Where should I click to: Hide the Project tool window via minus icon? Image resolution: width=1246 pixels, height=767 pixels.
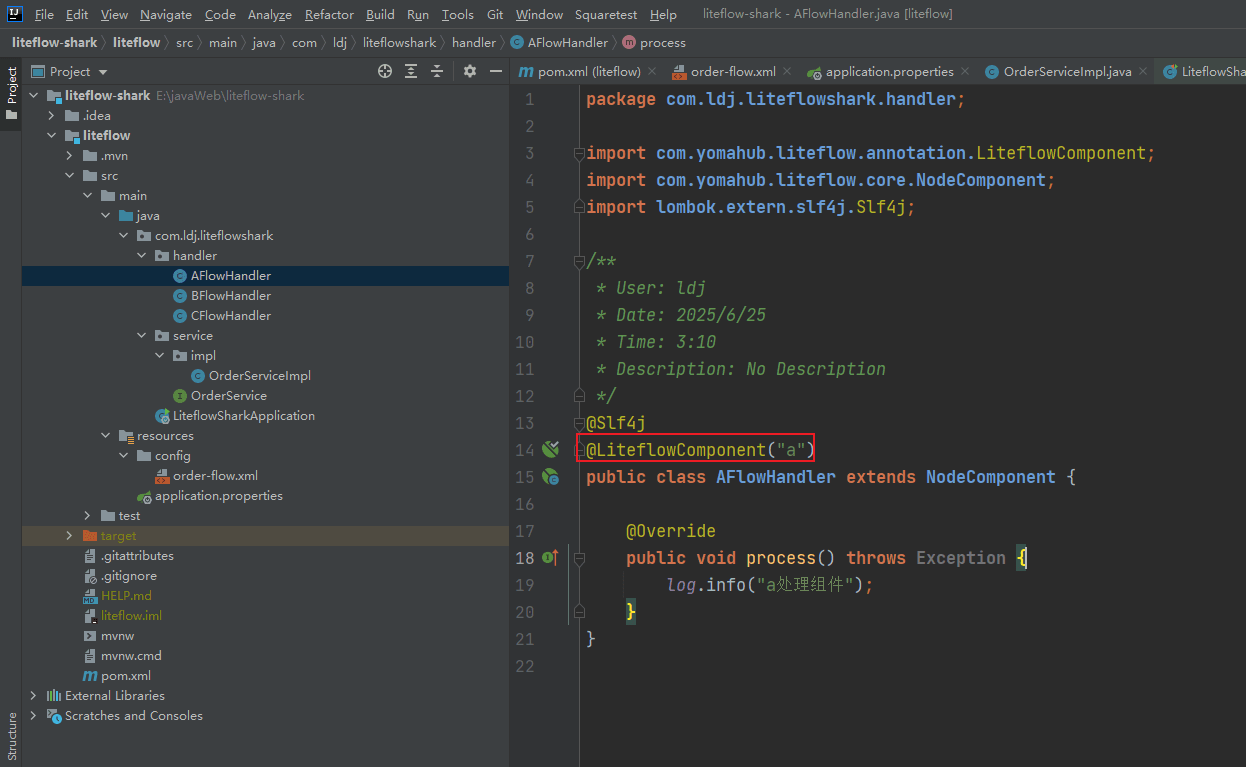(496, 71)
